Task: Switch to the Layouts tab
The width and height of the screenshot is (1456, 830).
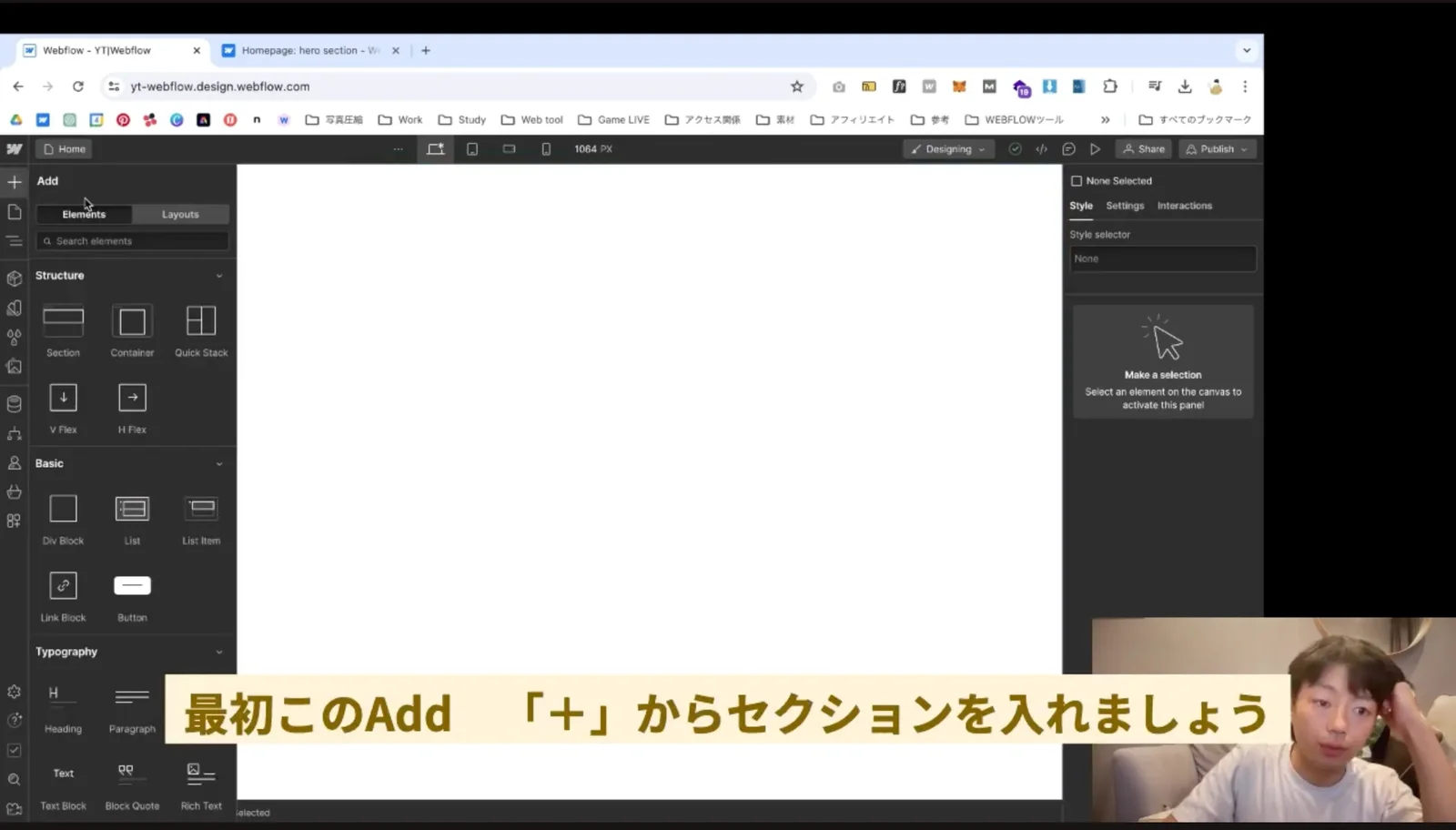Action: (x=180, y=215)
